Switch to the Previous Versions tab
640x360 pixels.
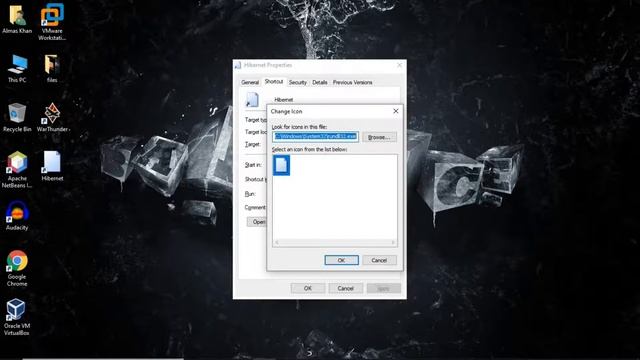353,82
